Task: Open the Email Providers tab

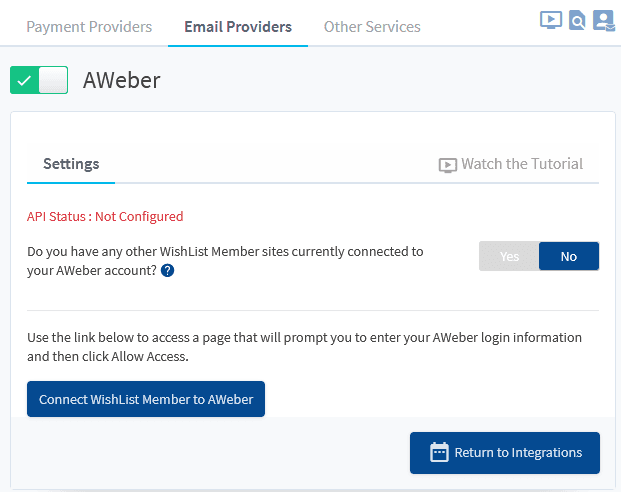Action: [238, 26]
